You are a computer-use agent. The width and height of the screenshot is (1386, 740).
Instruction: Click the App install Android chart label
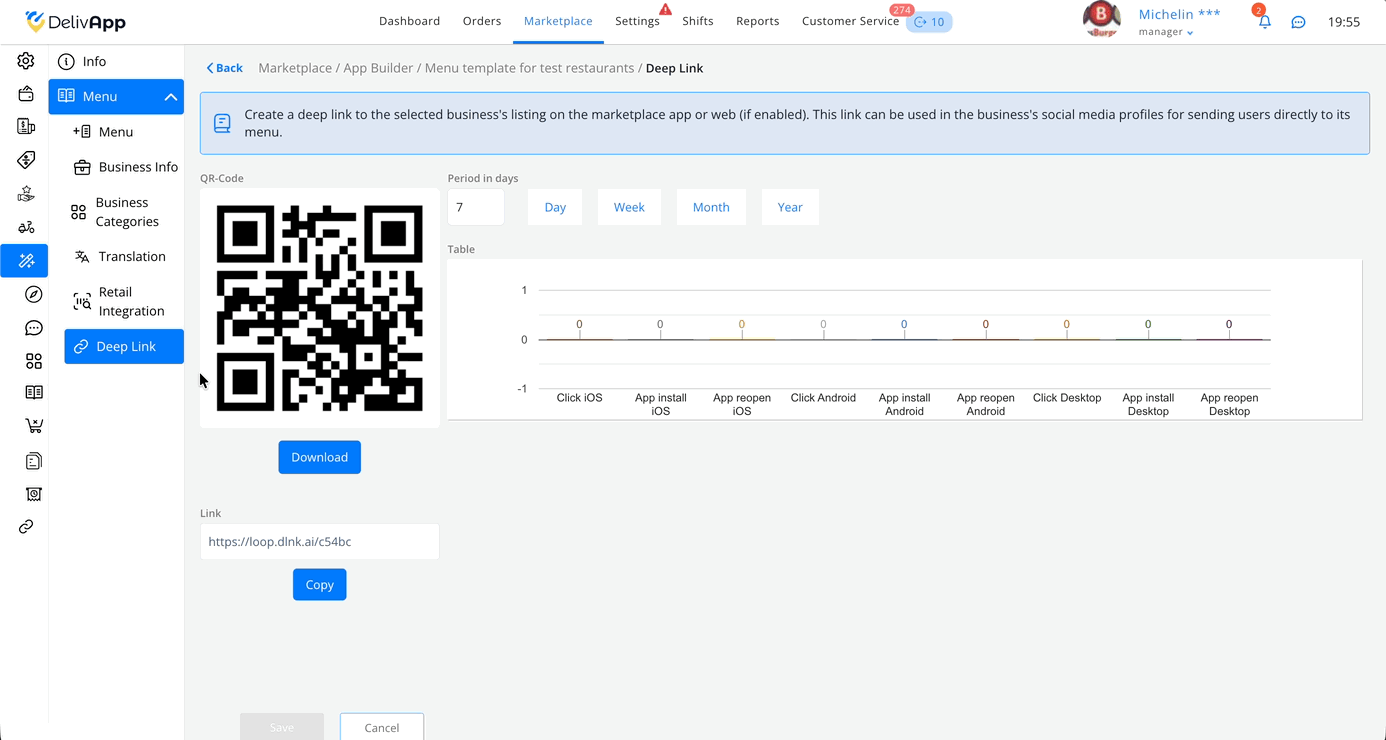click(x=904, y=404)
